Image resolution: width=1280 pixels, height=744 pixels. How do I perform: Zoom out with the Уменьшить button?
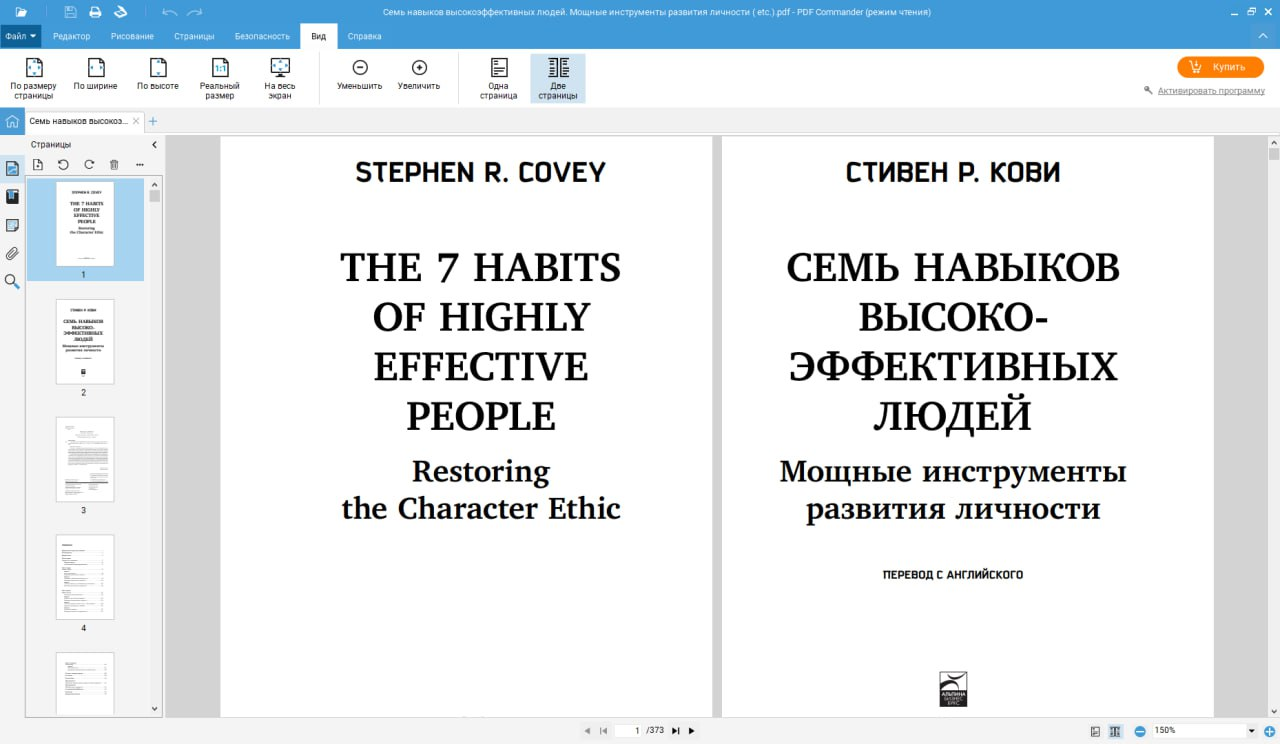click(x=360, y=75)
